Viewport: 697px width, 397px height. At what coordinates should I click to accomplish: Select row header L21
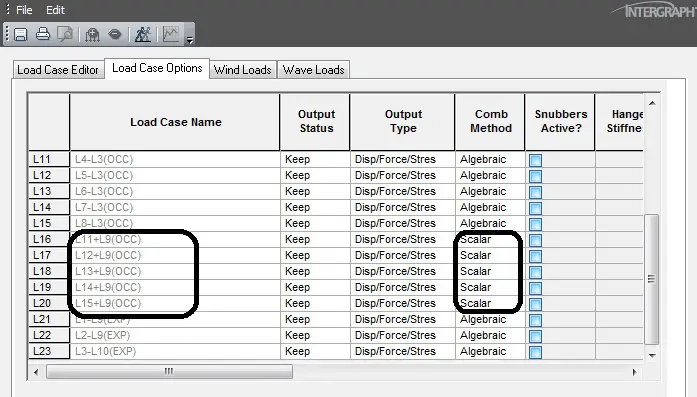coord(49,319)
